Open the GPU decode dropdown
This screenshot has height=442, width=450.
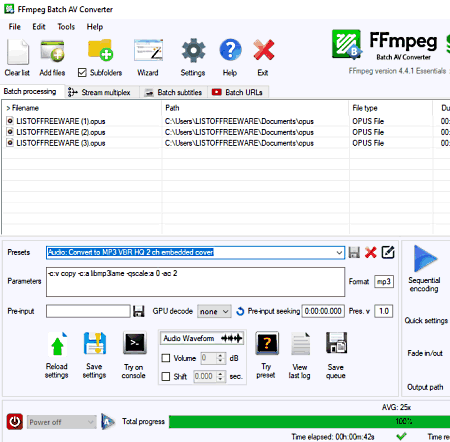point(214,311)
